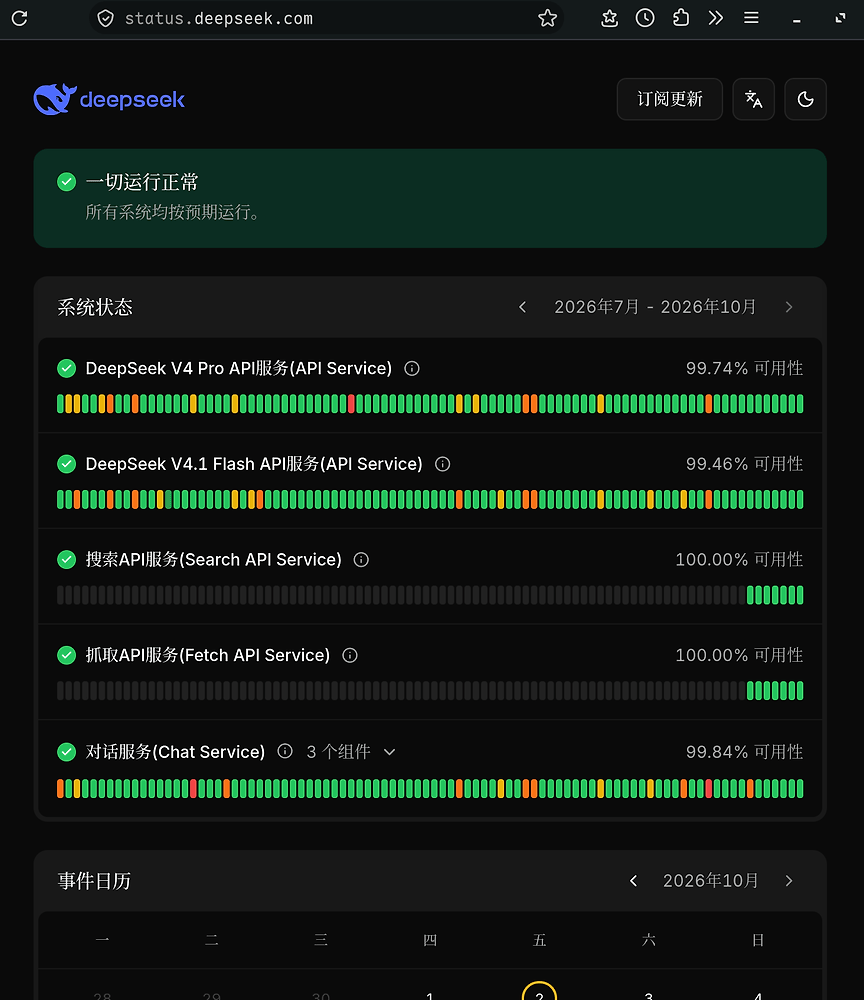864x1000 pixels.
Task: Click the 一切运行正常 status heading
Action: coord(142,182)
